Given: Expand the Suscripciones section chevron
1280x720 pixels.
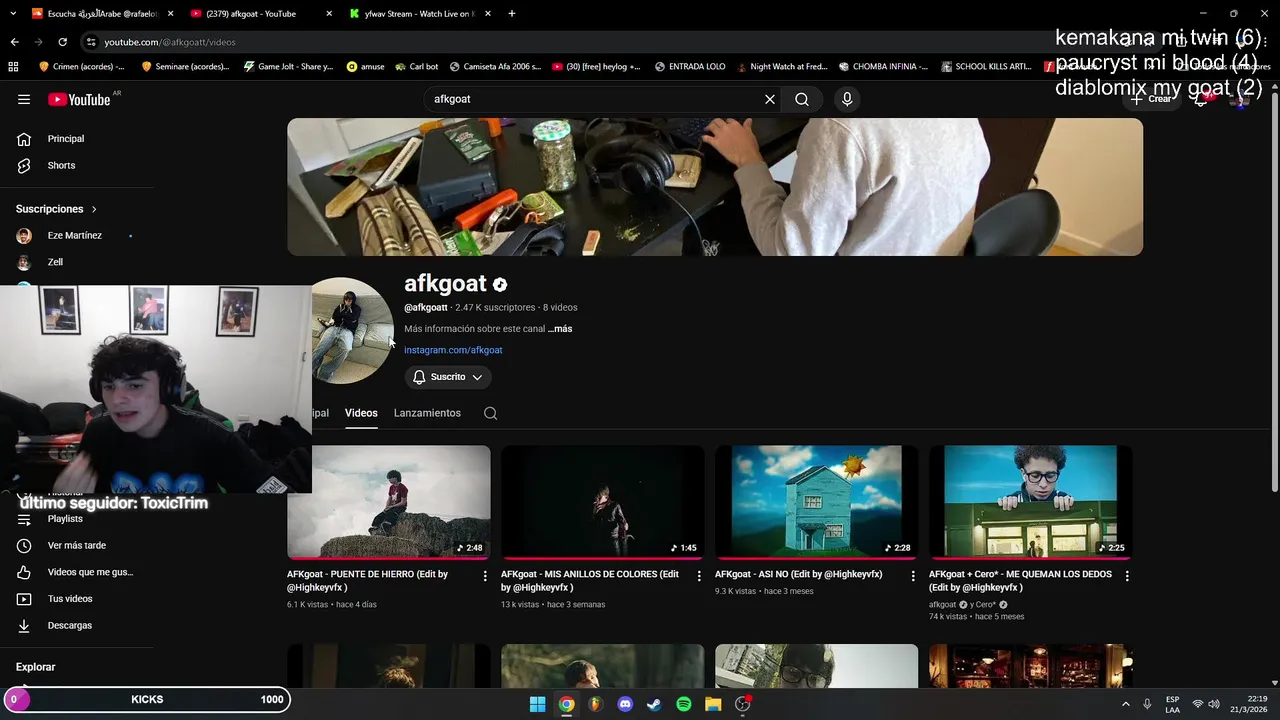Looking at the screenshot, I should (x=94, y=209).
